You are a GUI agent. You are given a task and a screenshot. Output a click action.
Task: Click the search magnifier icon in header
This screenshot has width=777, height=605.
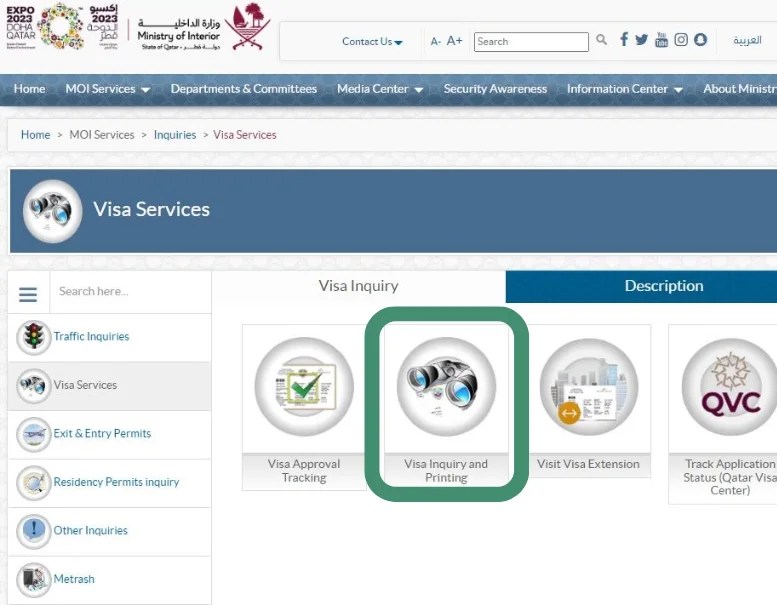601,40
